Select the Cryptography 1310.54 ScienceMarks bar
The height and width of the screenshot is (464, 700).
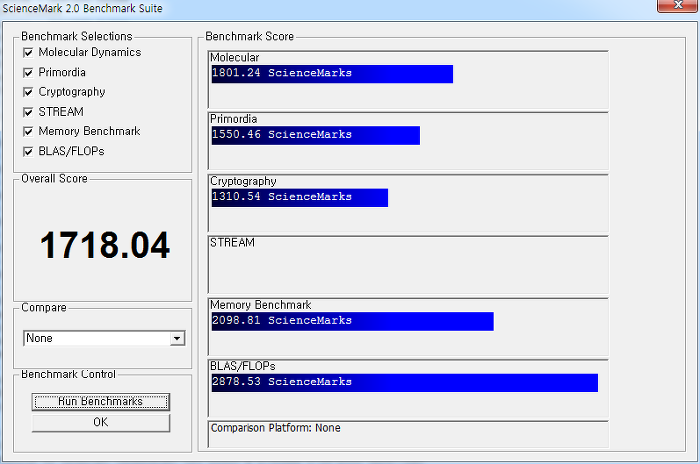(300, 198)
